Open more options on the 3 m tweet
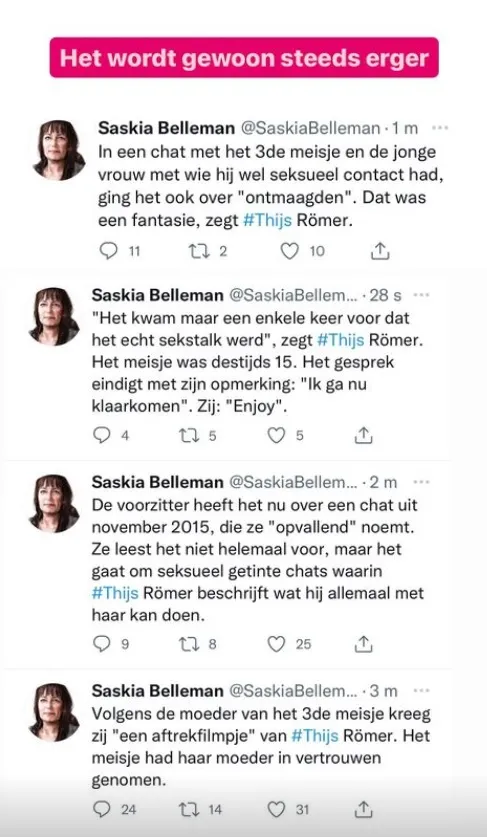 (422, 691)
